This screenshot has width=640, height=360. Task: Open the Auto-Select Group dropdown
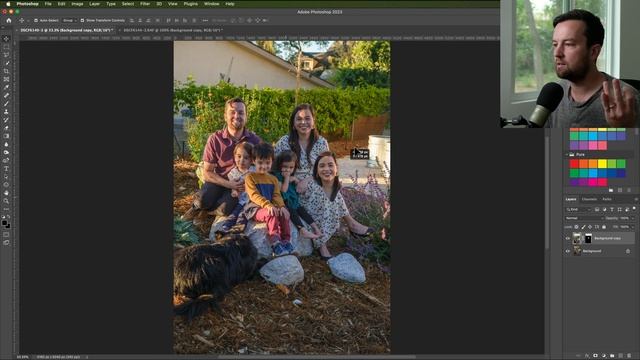click(70, 20)
